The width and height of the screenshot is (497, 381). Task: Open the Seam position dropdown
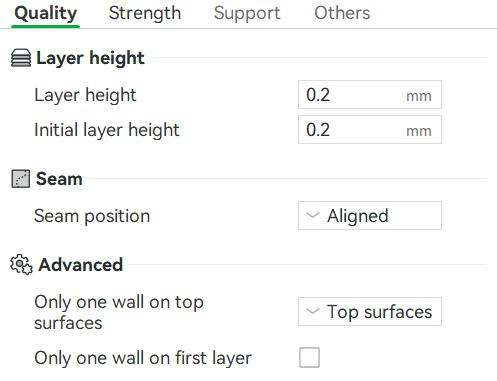click(x=370, y=215)
